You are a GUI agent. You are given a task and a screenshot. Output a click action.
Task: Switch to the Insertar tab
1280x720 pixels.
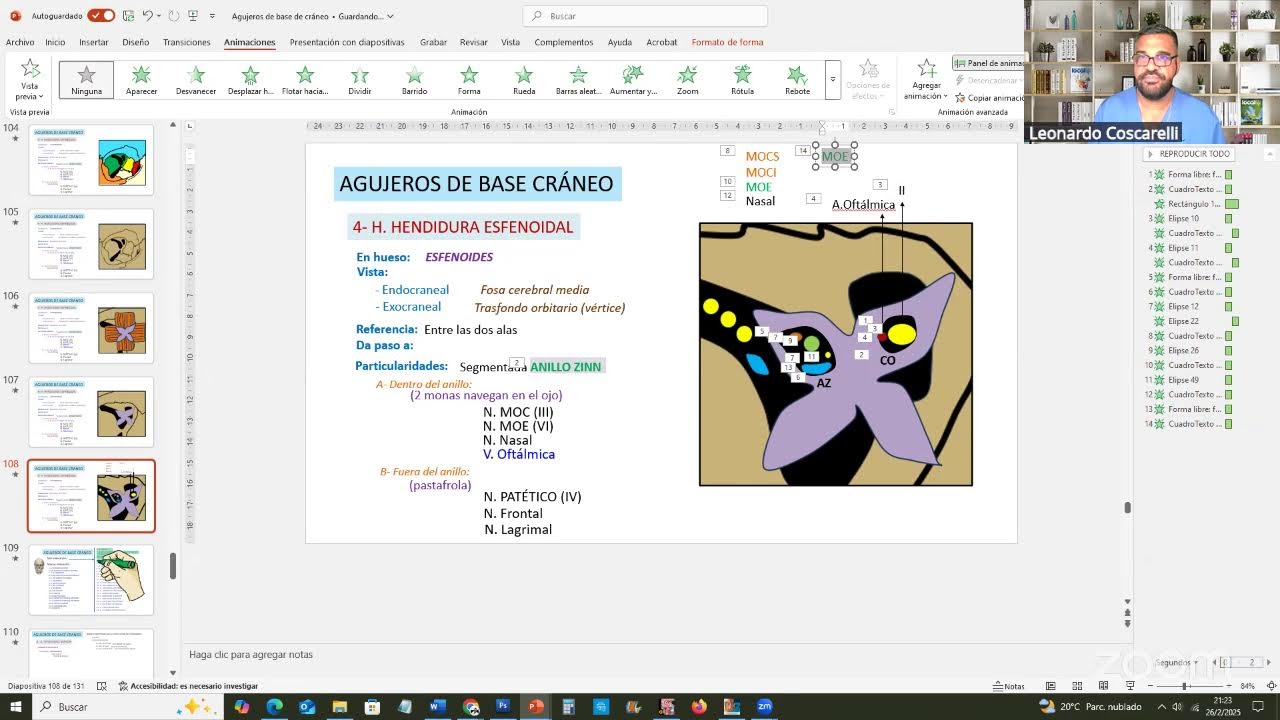[x=94, y=42]
